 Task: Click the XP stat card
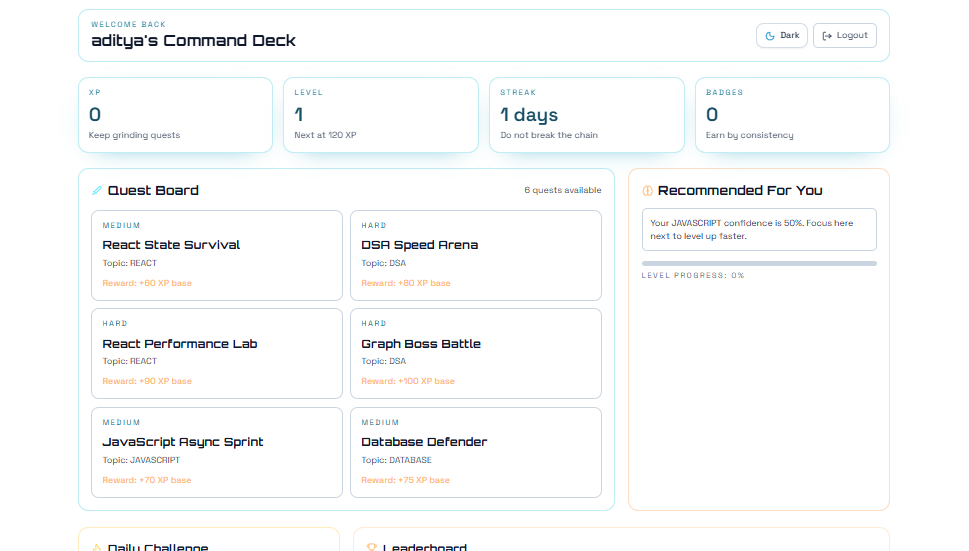[176, 115]
